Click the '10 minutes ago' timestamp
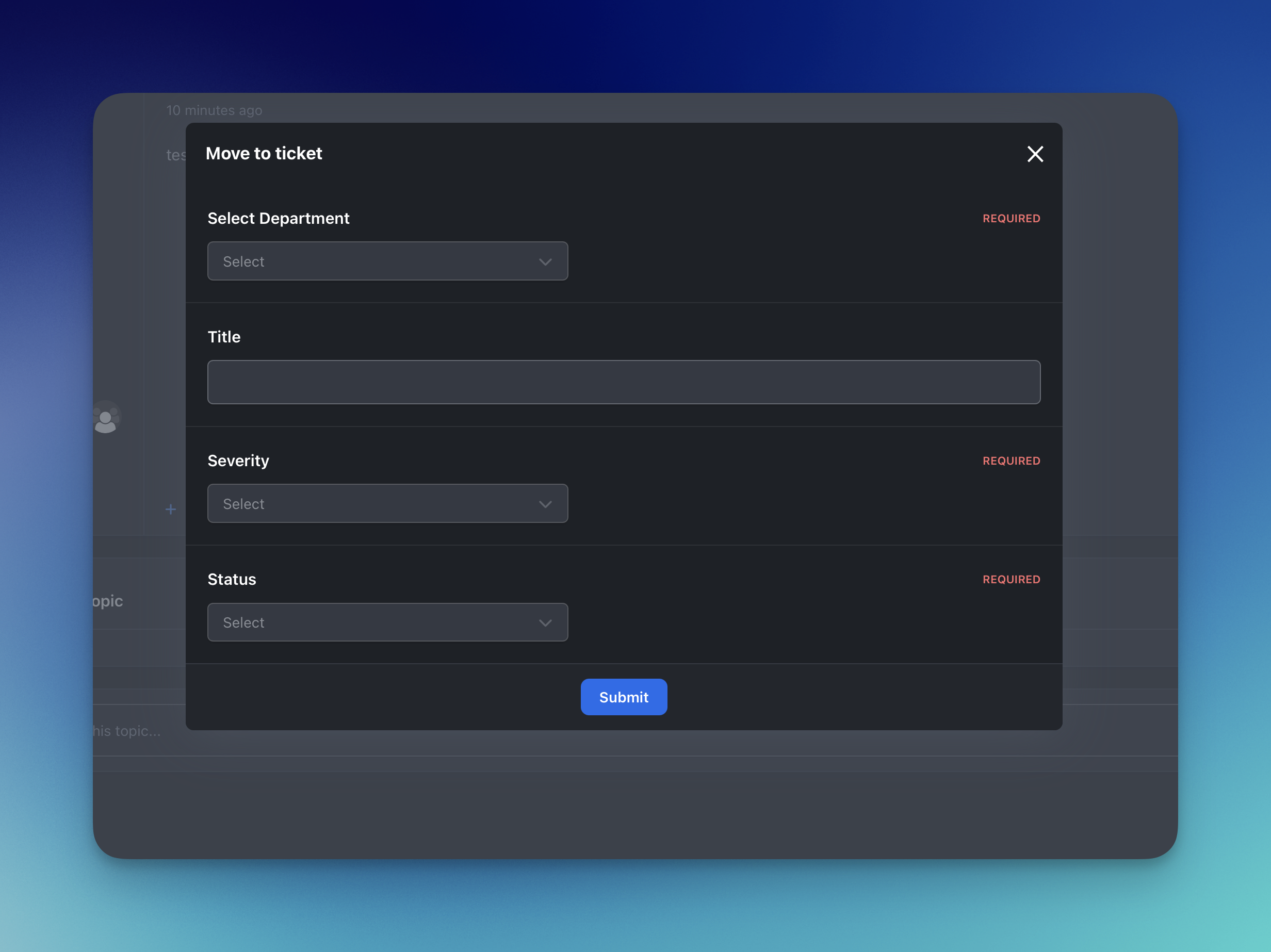The height and width of the screenshot is (952, 1271). point(214,110)
